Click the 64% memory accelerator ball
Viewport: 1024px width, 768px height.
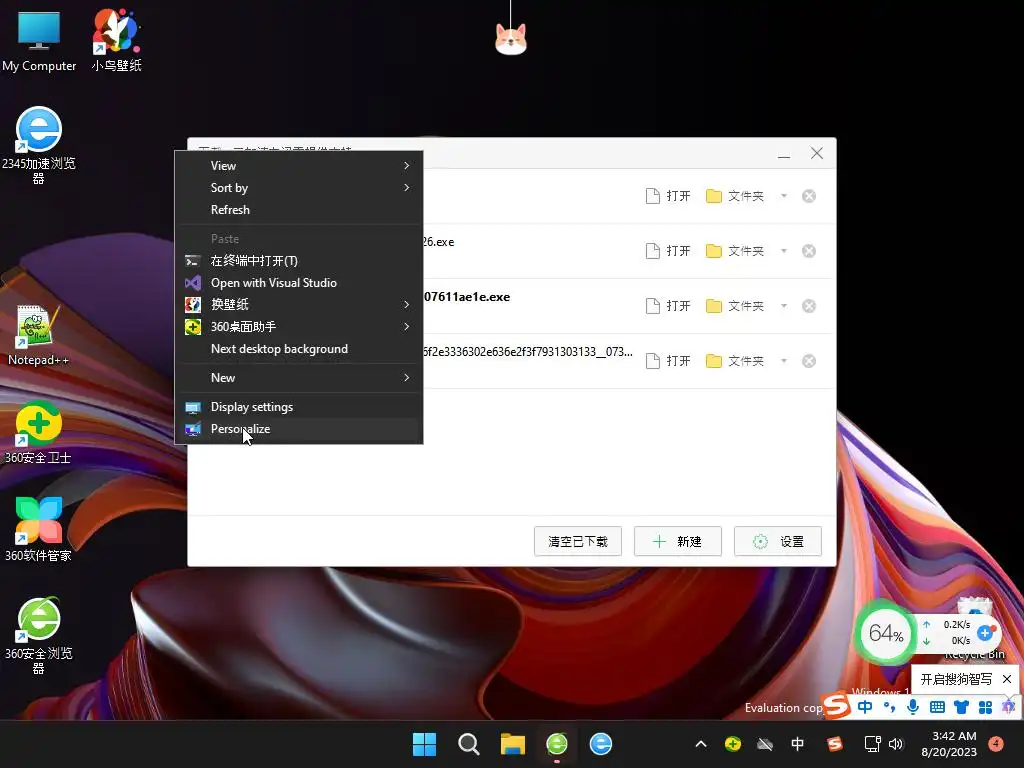(885, 632)
